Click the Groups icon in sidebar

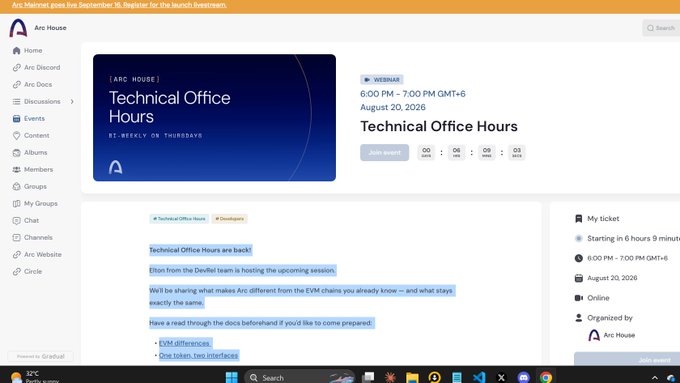16,186
